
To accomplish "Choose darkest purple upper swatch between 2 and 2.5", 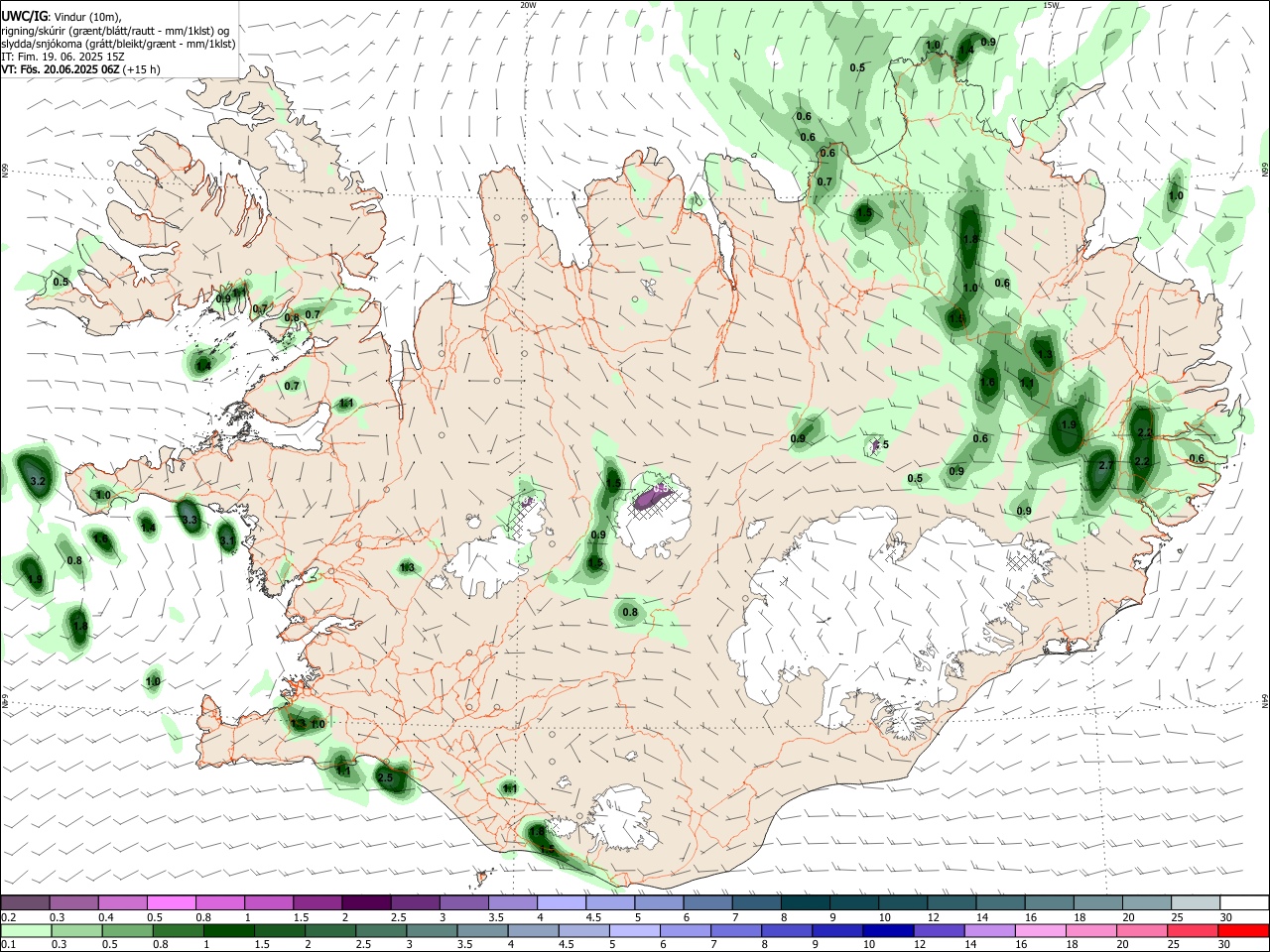I will tap(366, 902).
